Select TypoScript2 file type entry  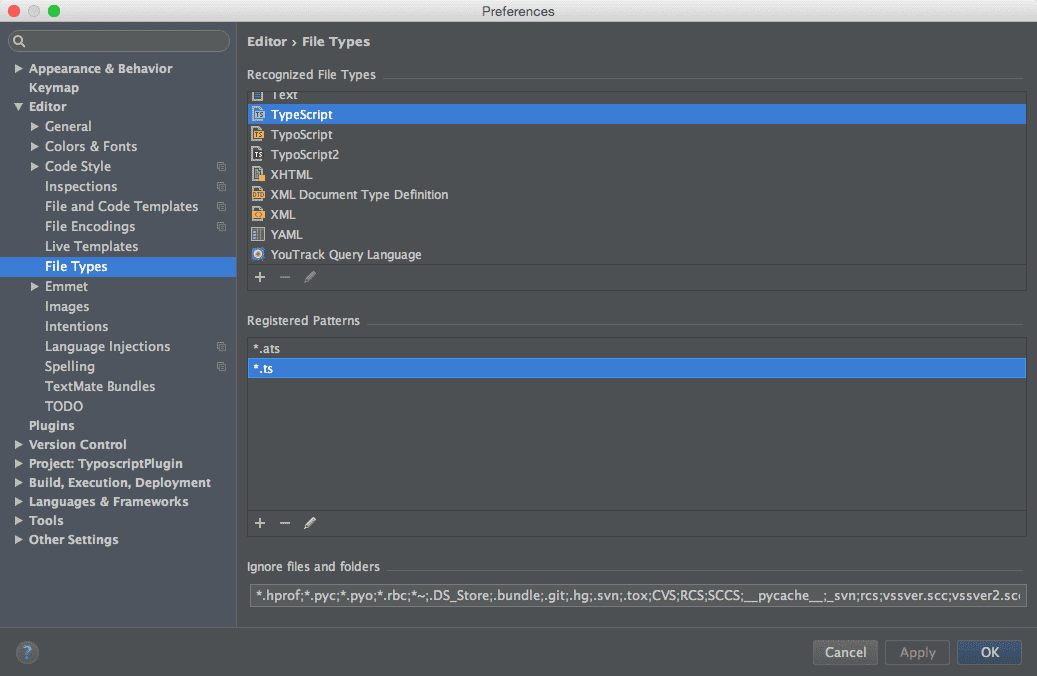pyautogui.click(x=637, y=154)
